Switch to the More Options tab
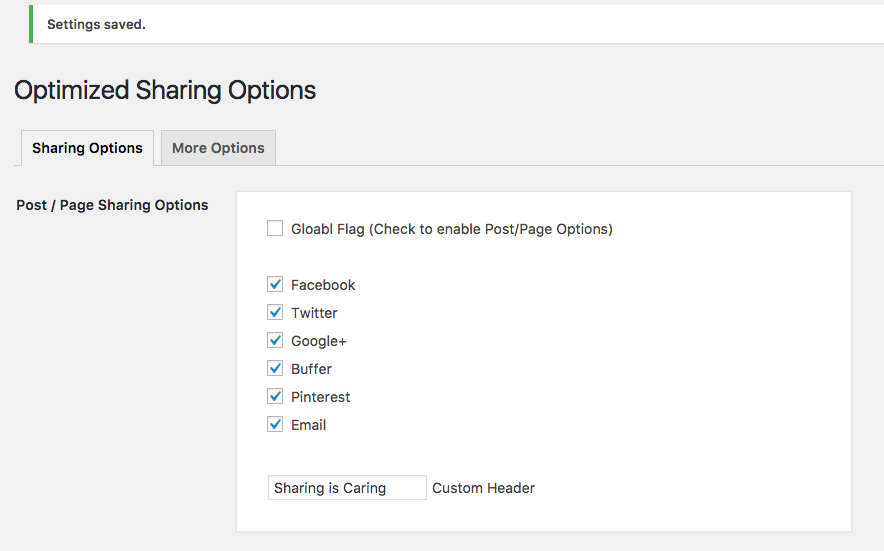The image size is (884, 551). (x=218, y=148)
